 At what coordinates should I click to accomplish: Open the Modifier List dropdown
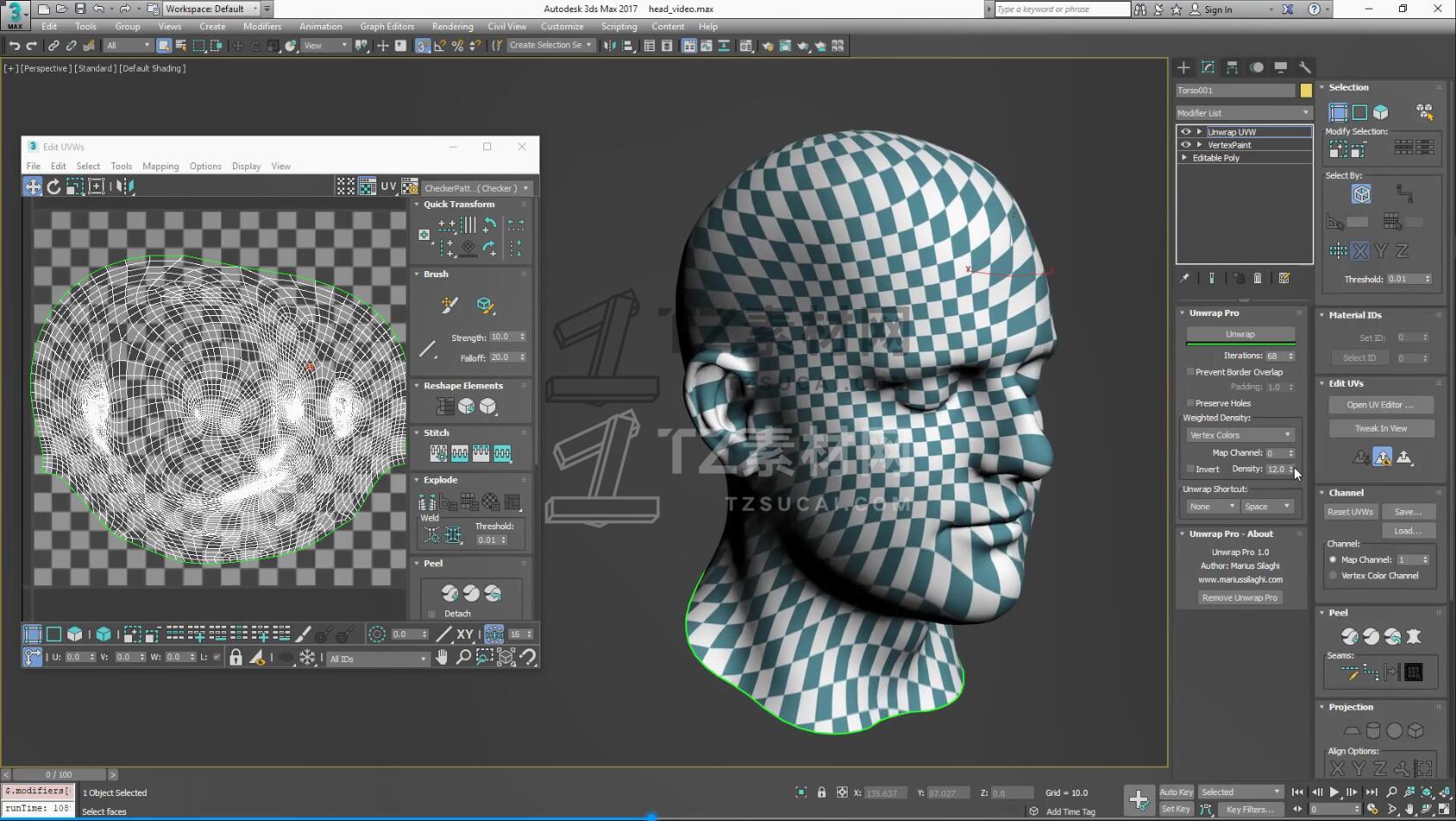[x=1243, y=113]
